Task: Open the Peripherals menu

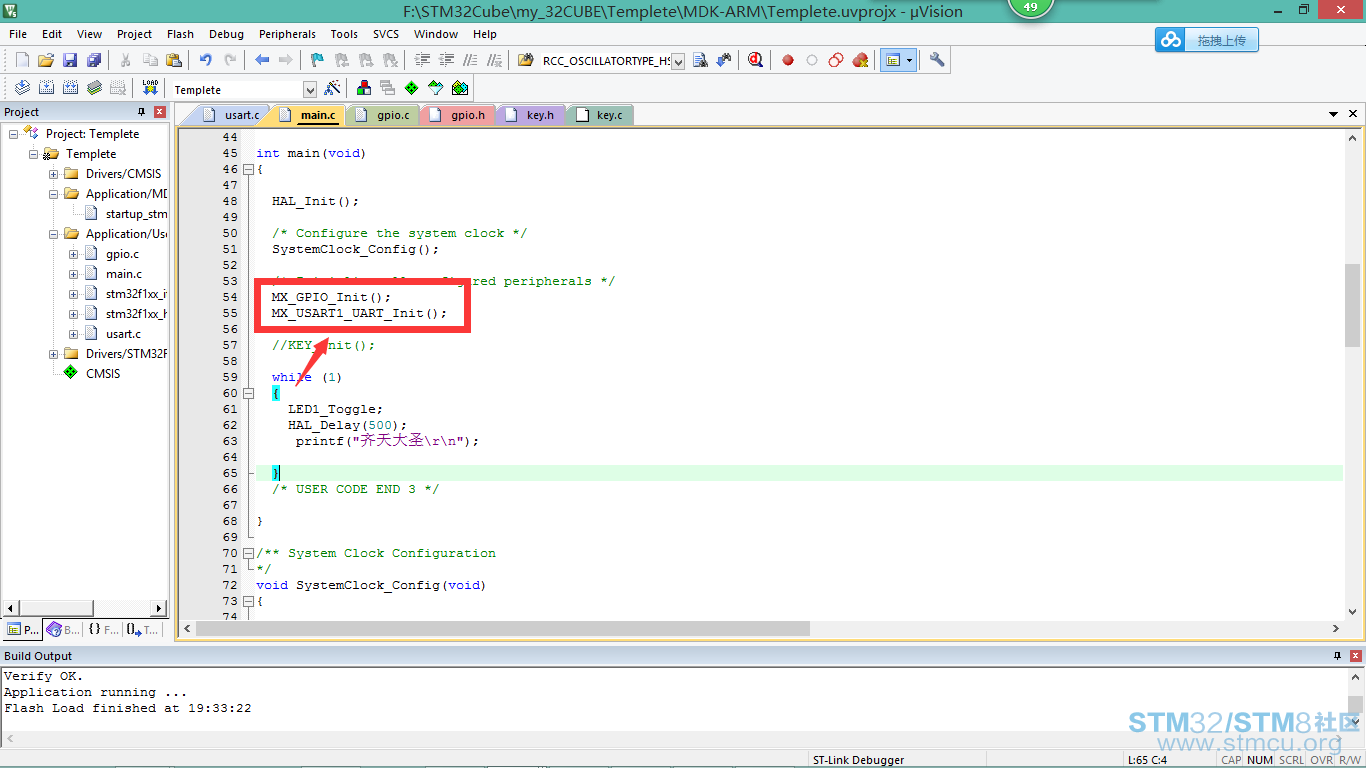Action: click(x=287, y=34)
